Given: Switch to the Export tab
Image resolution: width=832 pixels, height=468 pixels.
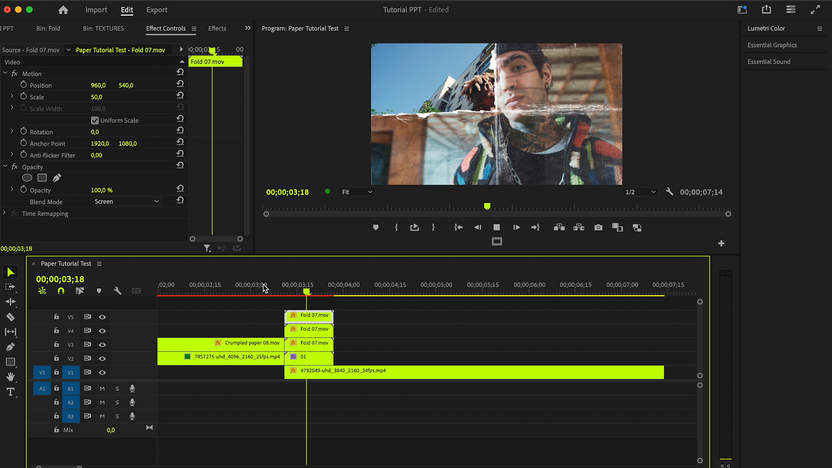Looking at the screenshot, I should (x=157, y=10).
